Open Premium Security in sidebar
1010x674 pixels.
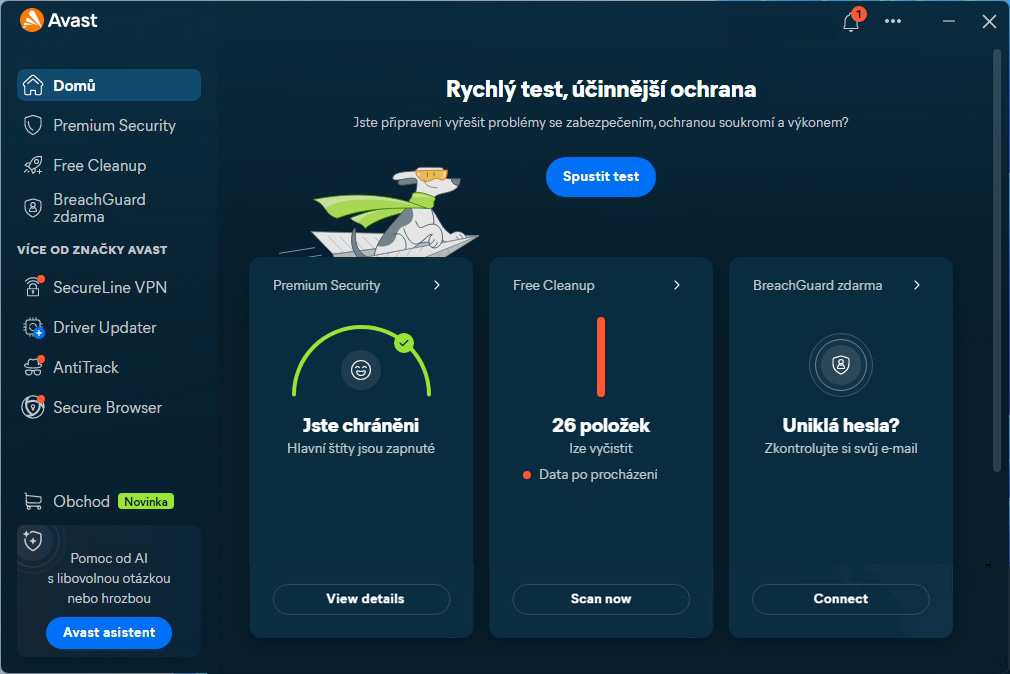click(109, 125)
